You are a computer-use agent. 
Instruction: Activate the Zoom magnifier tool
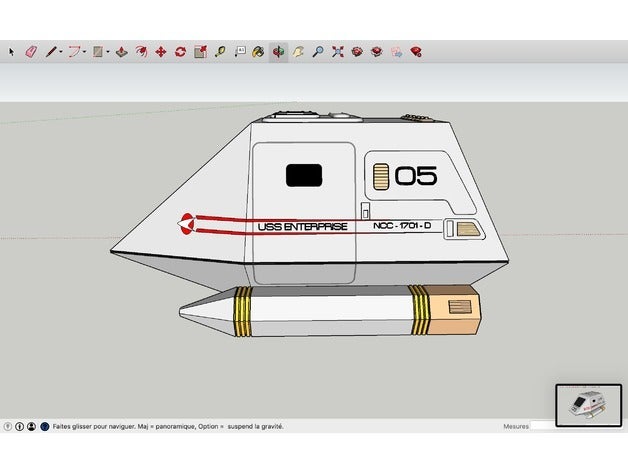[318, 52]
